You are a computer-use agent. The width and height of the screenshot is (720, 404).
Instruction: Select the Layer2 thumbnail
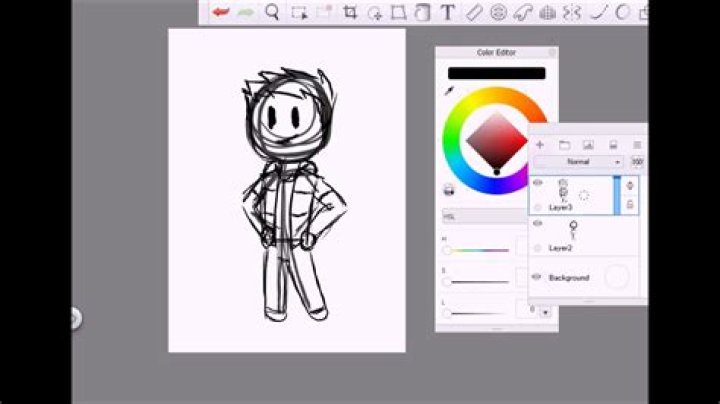[573, 230]
